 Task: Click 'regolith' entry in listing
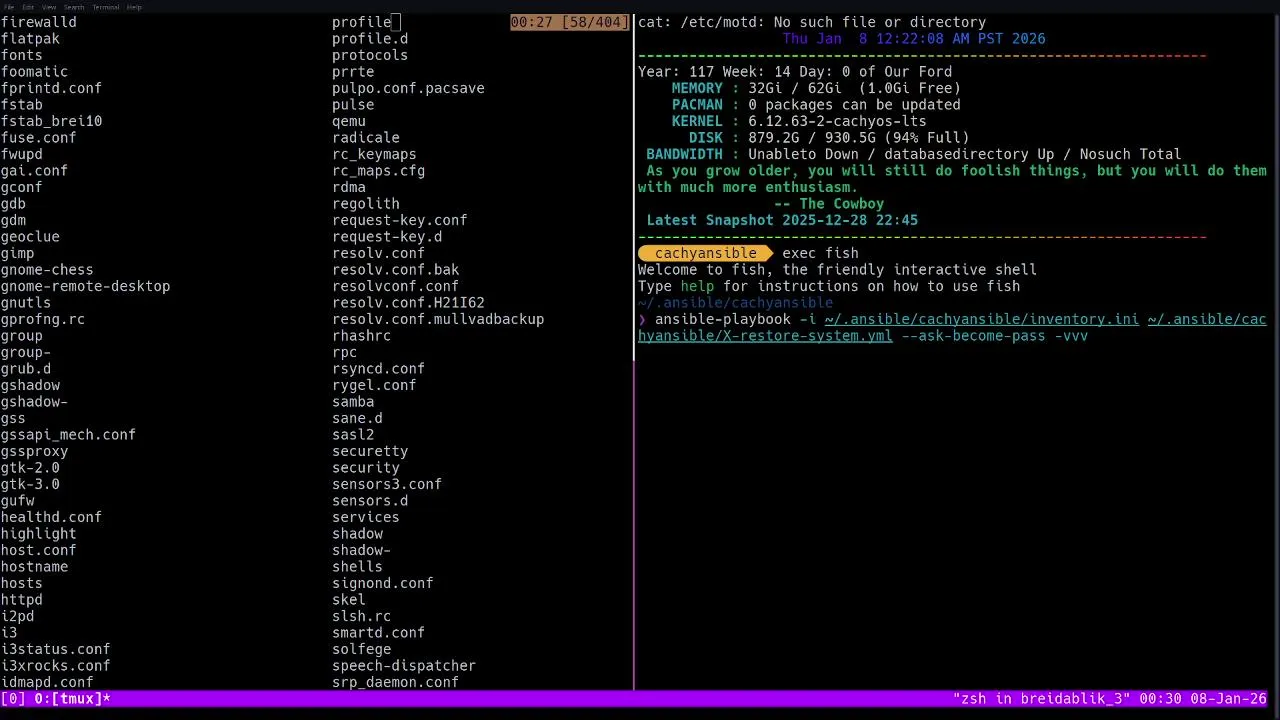pos(366,204)
